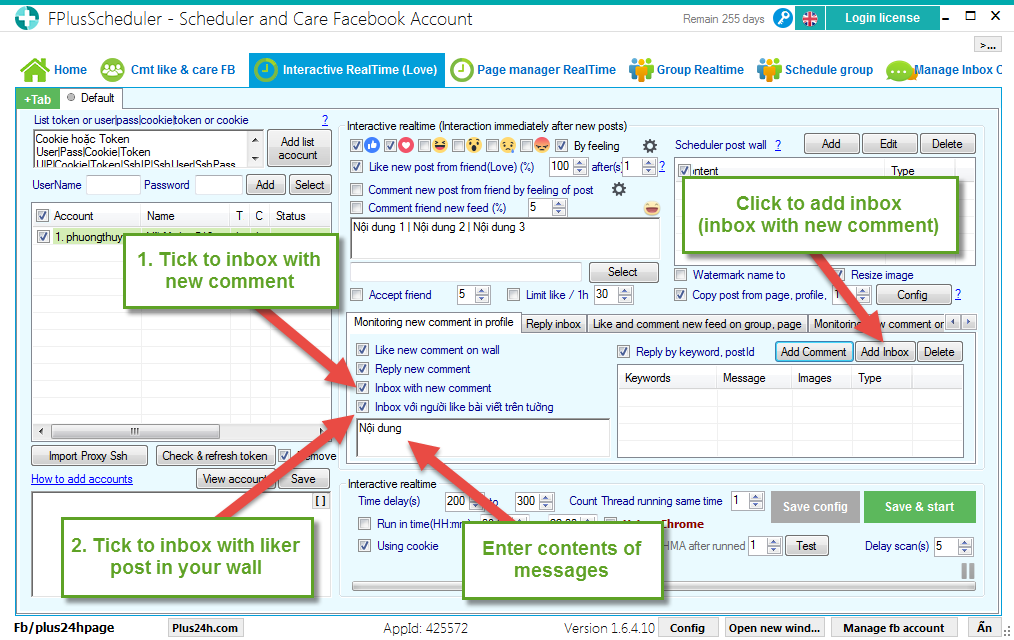Toggle the Like reaction checkbox
1014x640 pixels.
click(x=356, y=145)
